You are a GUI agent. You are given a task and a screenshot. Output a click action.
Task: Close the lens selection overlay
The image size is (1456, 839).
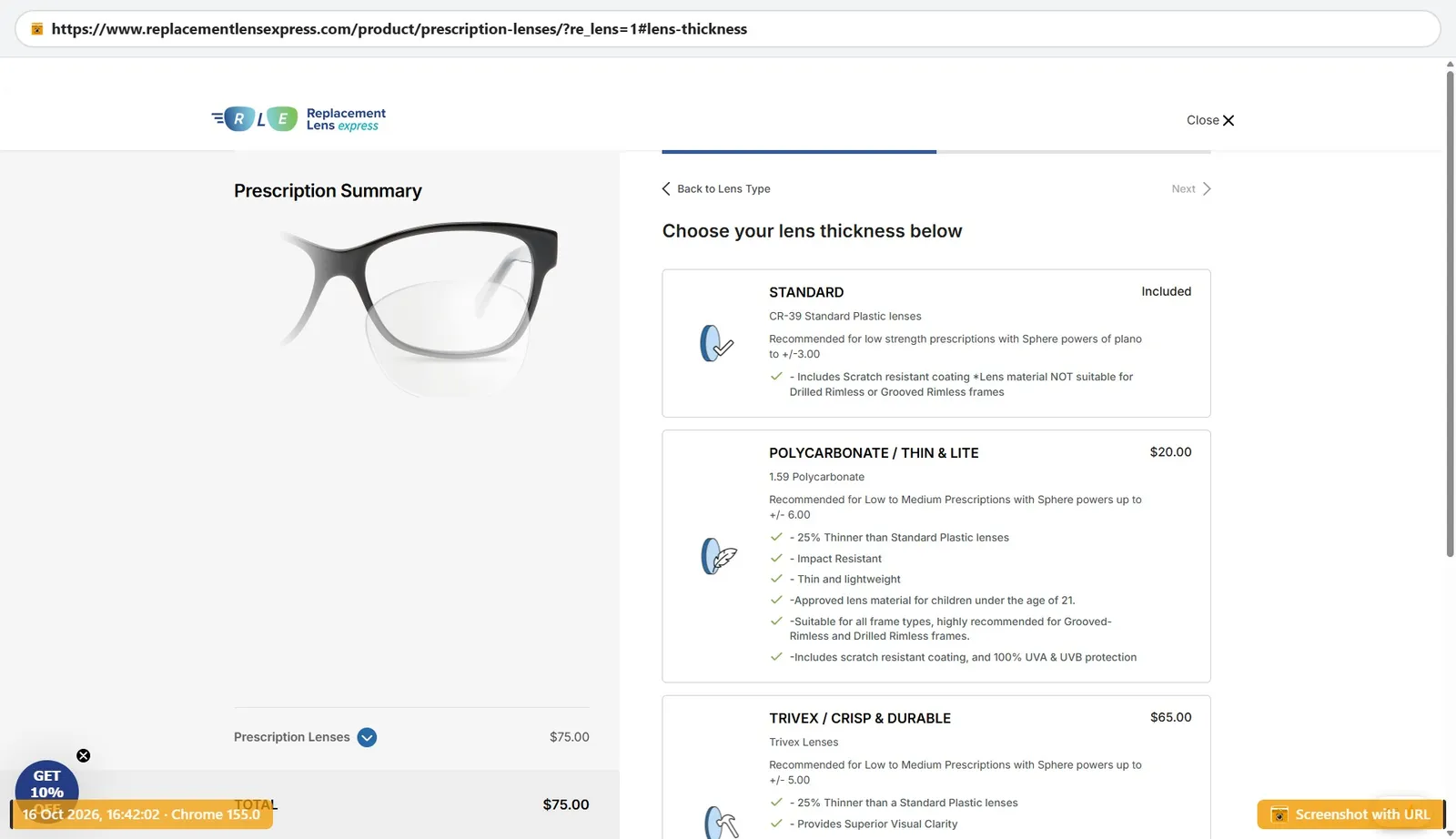[x=1210, y=120]
